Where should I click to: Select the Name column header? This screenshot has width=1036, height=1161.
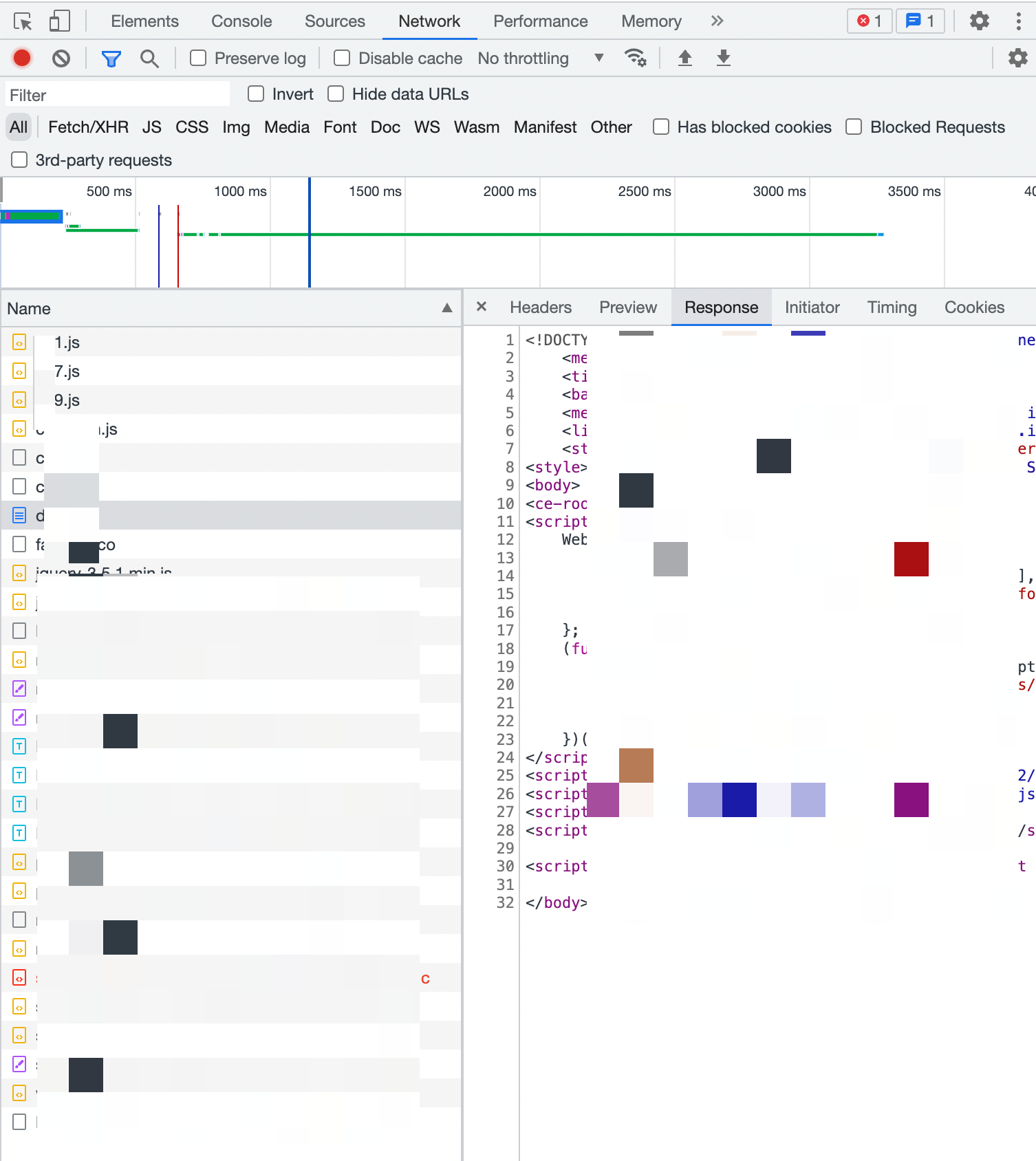coord(231,308)
